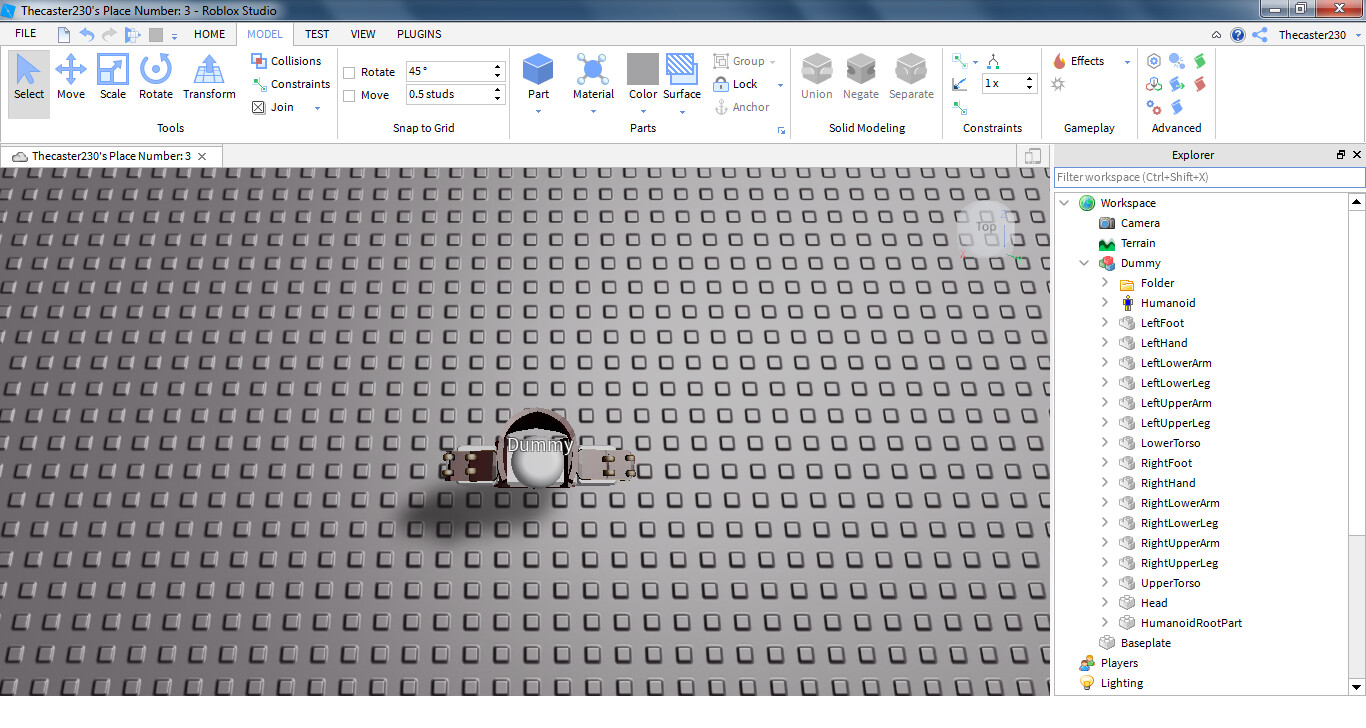Close the Place Number: 3 document tab

tap(202, 156)
